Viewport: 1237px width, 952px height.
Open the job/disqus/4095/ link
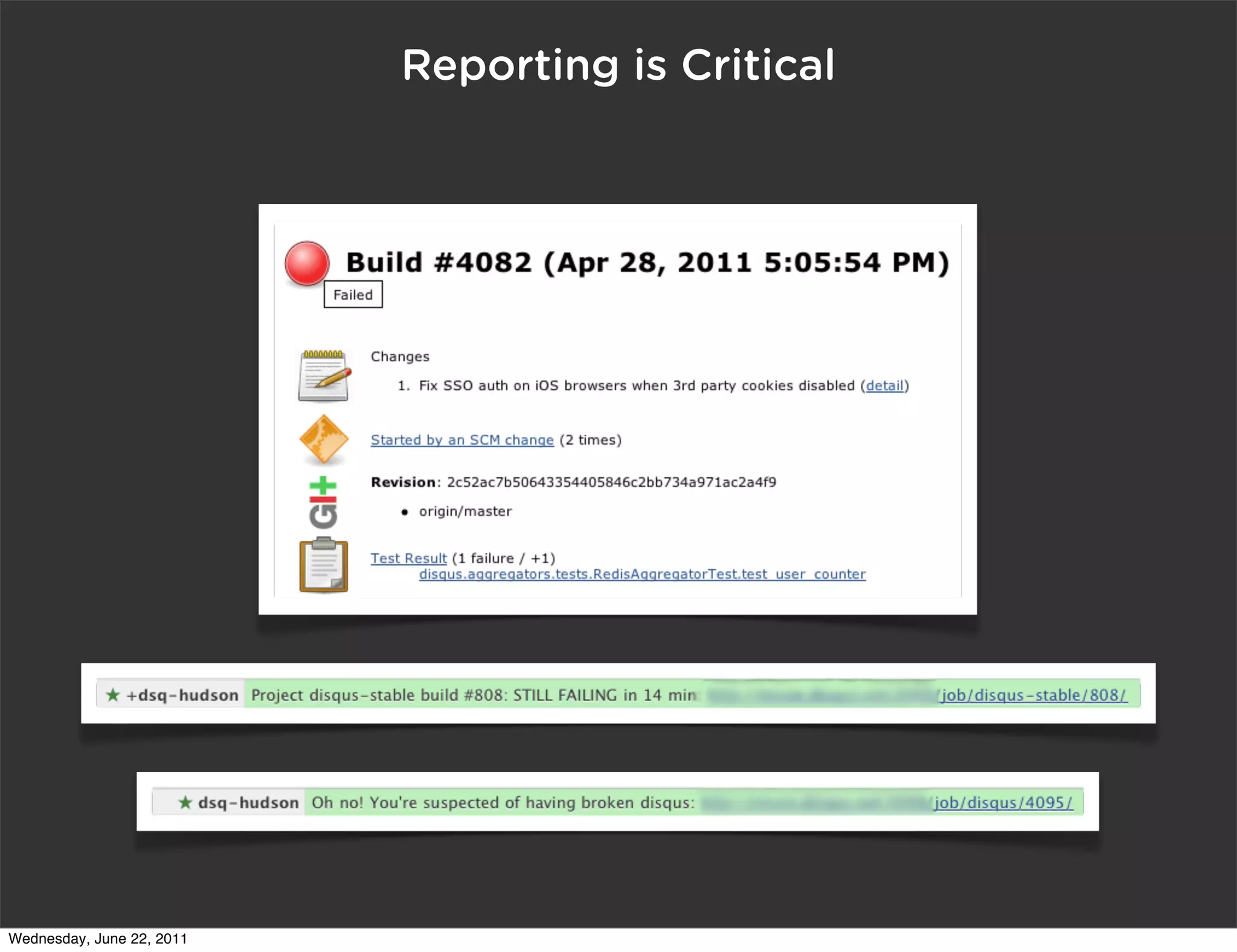(x=1003, y=802)
